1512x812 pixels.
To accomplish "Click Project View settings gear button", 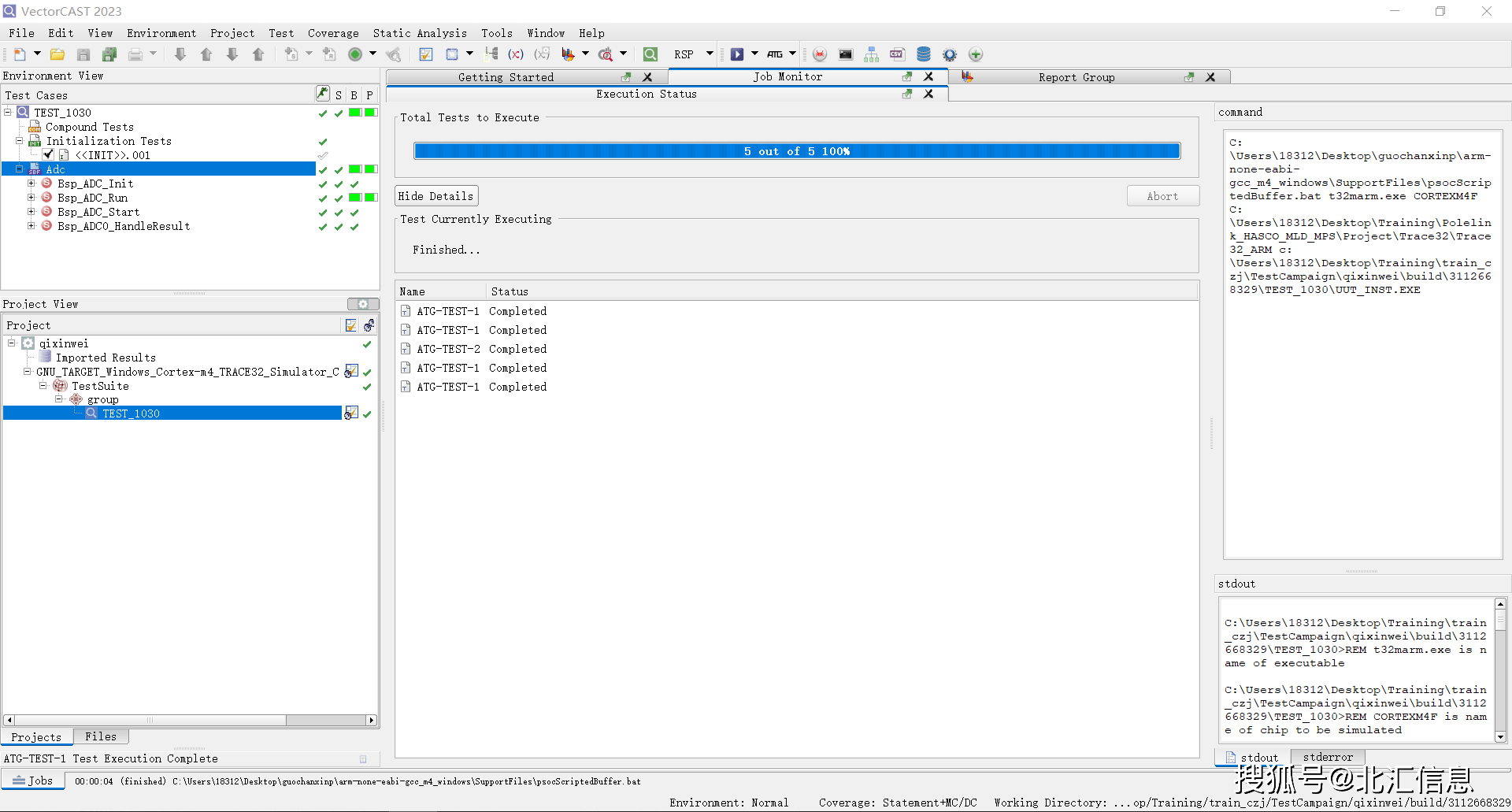I will click(x=363, y=304).
